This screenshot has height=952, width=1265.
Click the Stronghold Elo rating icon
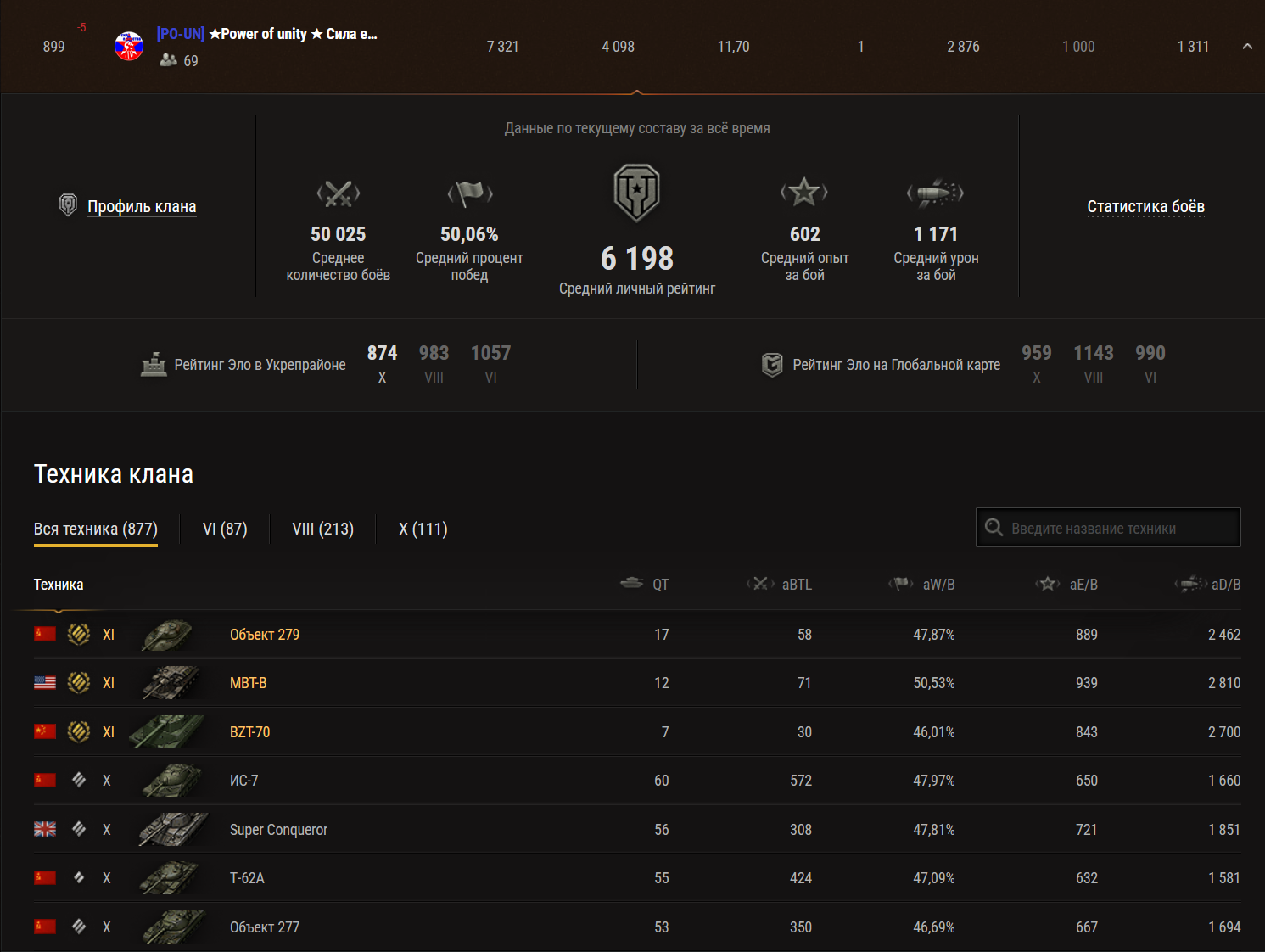(154, 364)
